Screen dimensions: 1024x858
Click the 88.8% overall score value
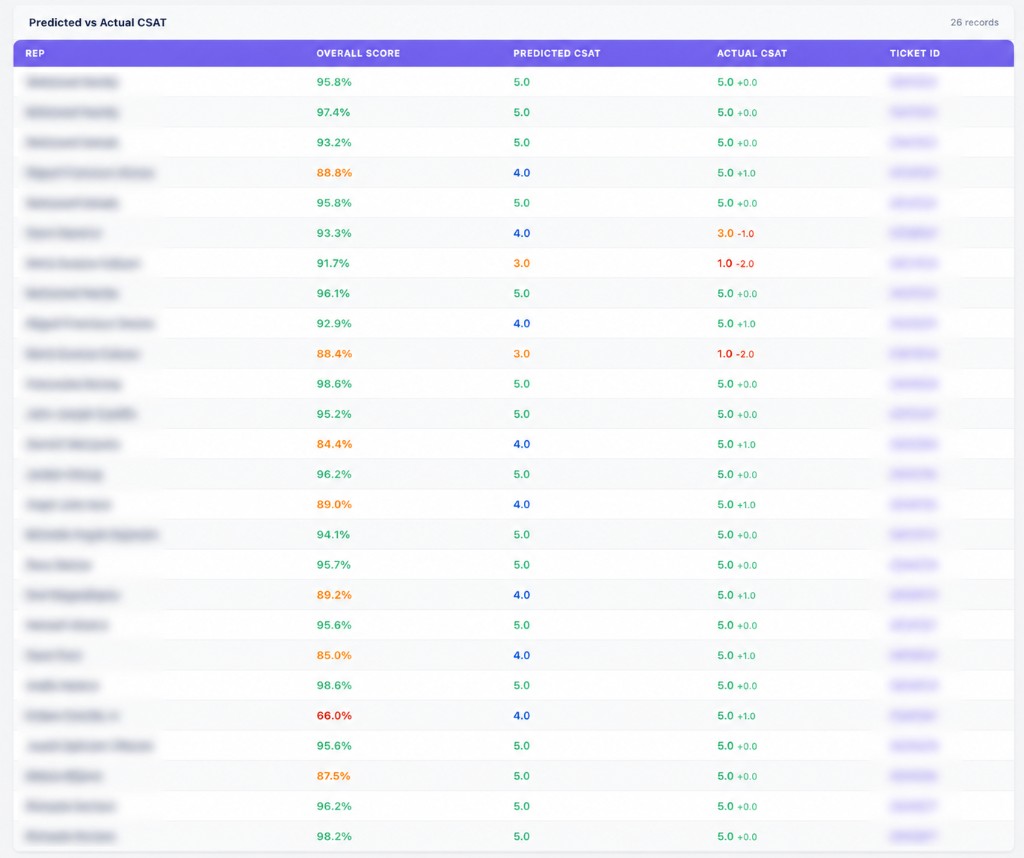334,173
